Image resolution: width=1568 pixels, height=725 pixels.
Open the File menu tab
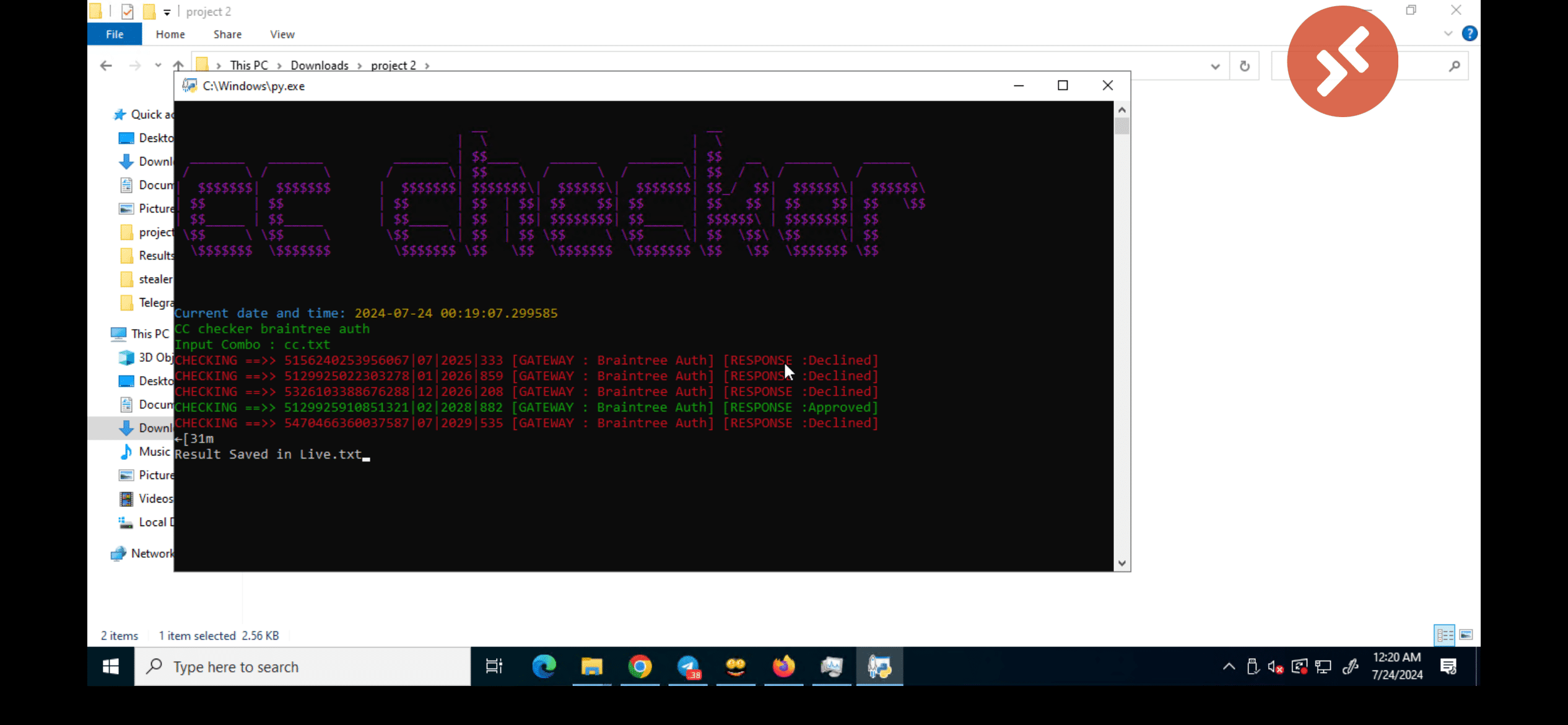[x=115, y=34]
